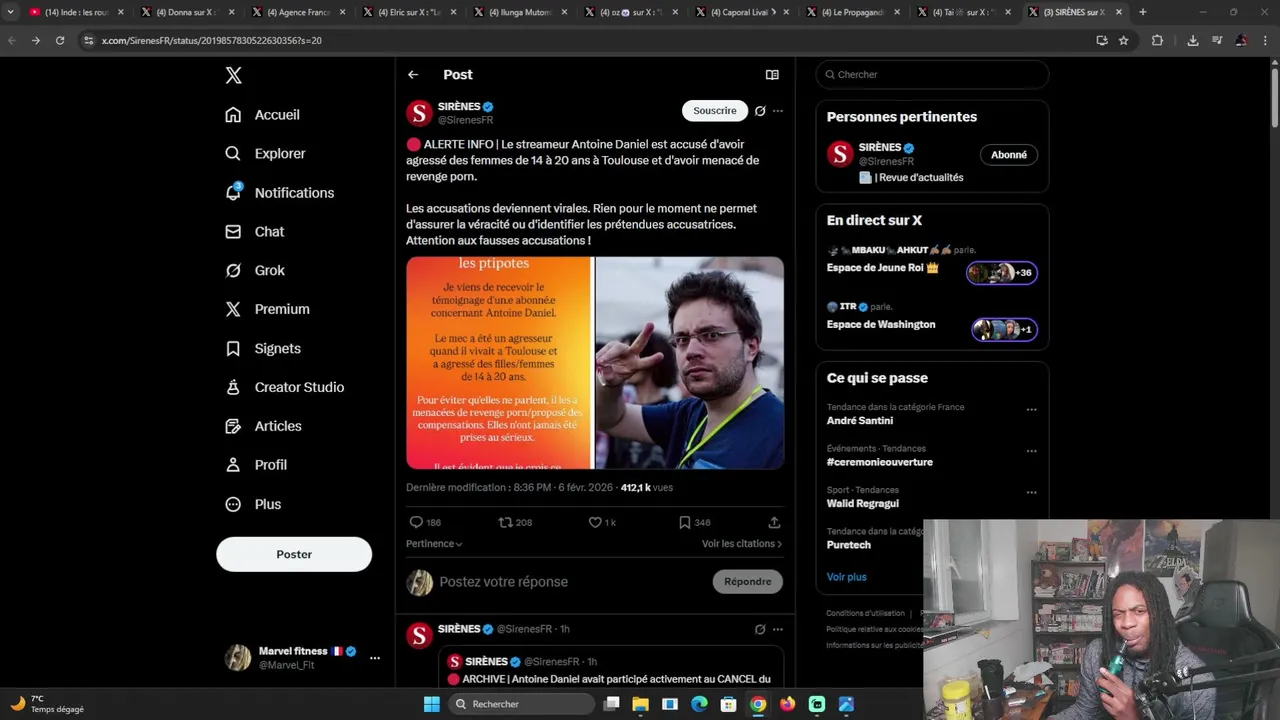Open Chrome extensions puzzle icon
This screenshot has width=1280, height=720.
[1157, 41]
